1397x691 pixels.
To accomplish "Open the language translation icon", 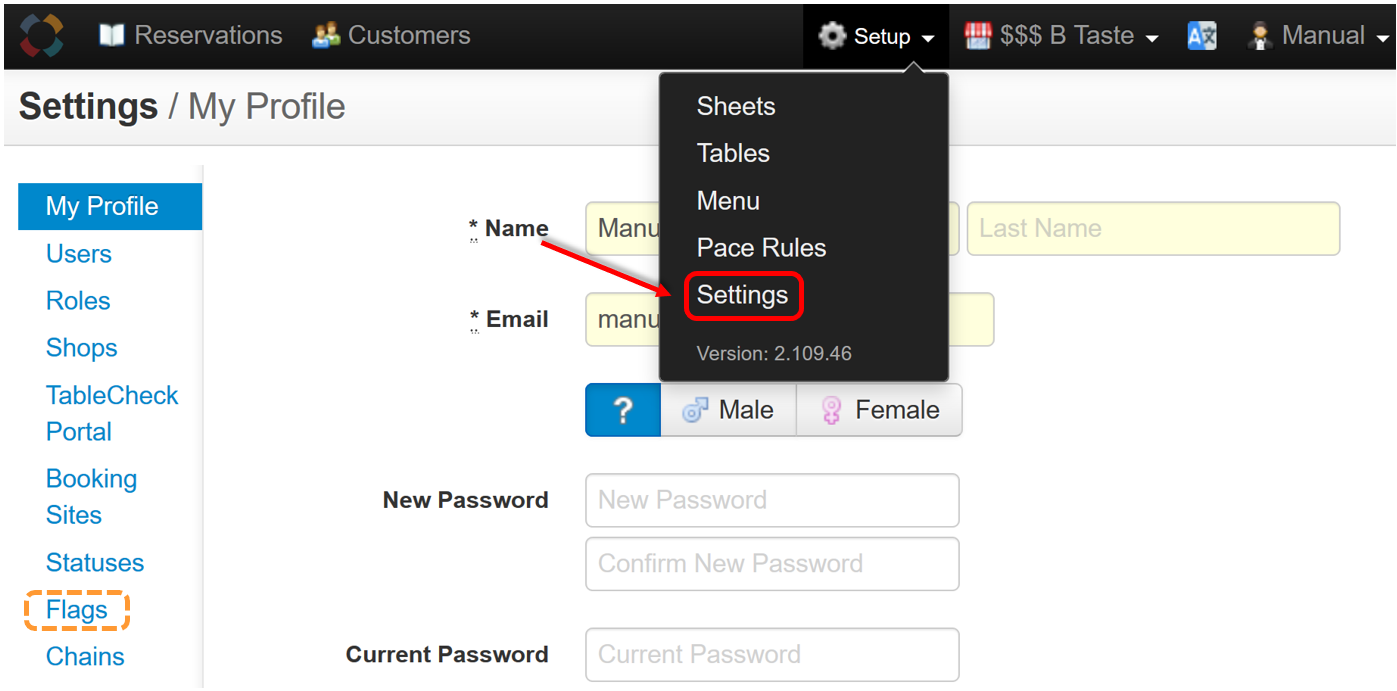I will (1201, 36).
